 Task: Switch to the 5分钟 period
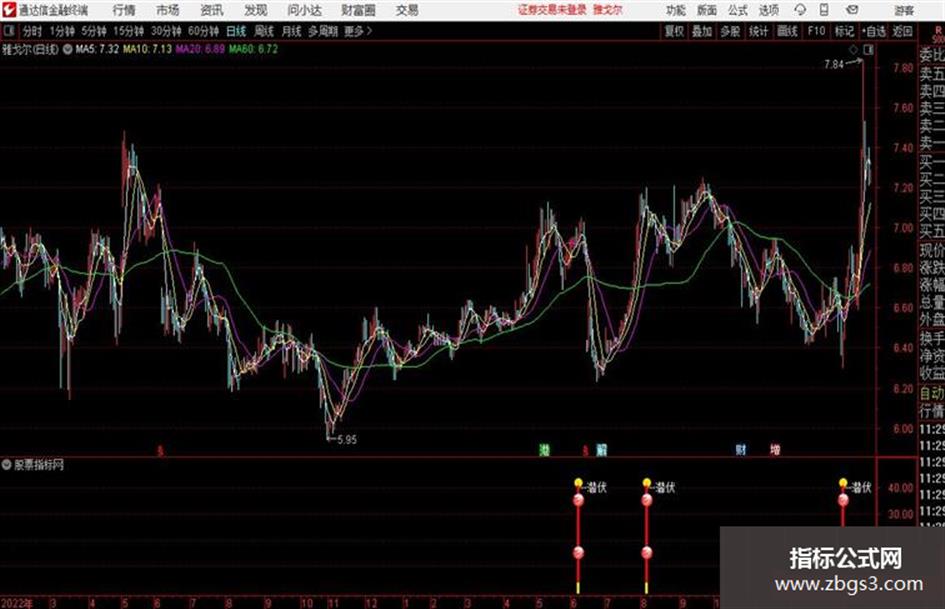[94, 31]
